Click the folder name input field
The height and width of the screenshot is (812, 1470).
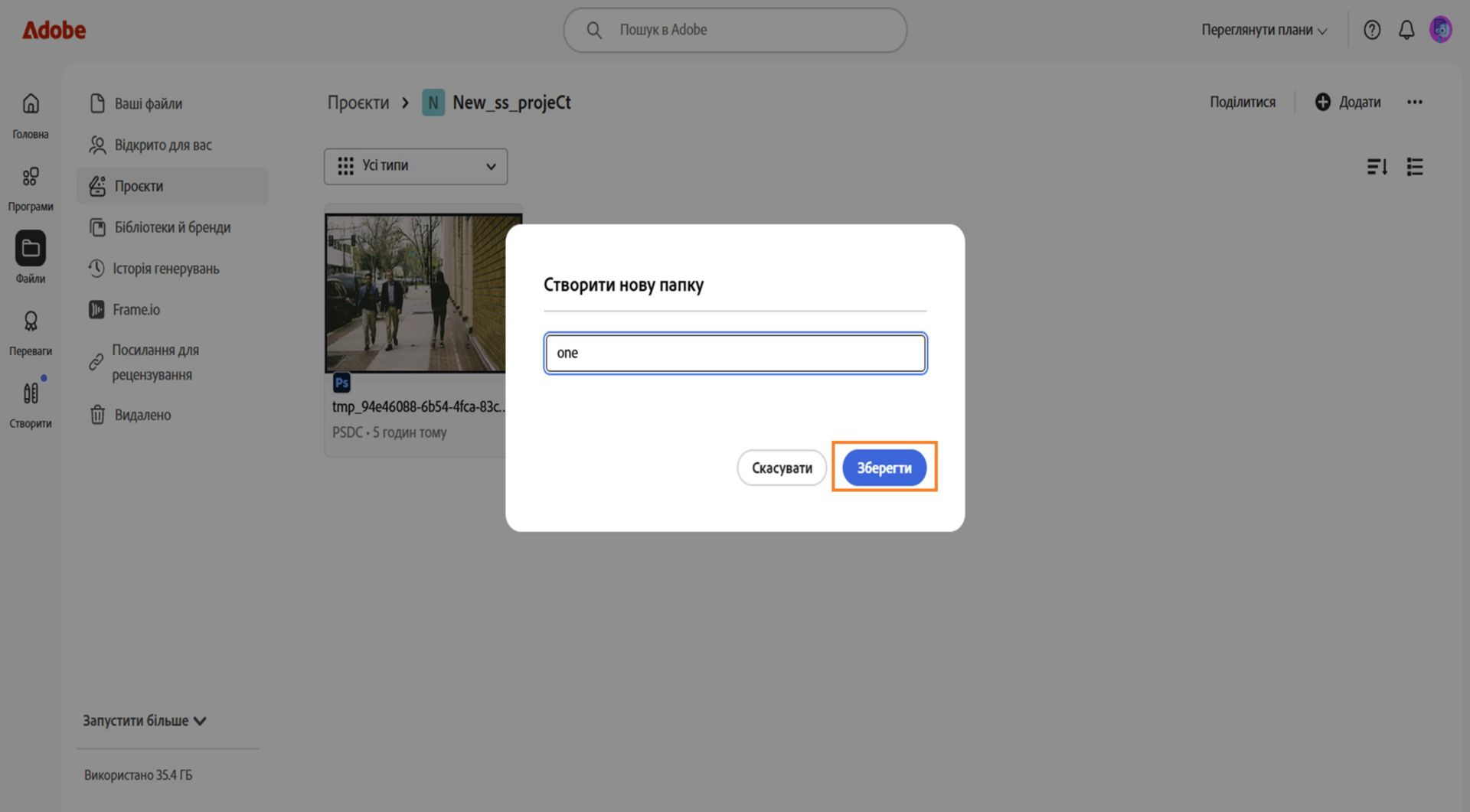735,353
